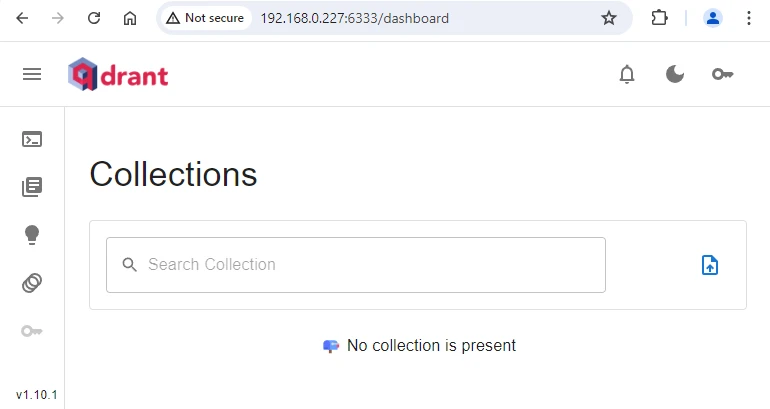Image resolution: width=770 pixels, height=409 pixels.
Task: Open the Collections page icon in sidebar
Action: (32, 187)
